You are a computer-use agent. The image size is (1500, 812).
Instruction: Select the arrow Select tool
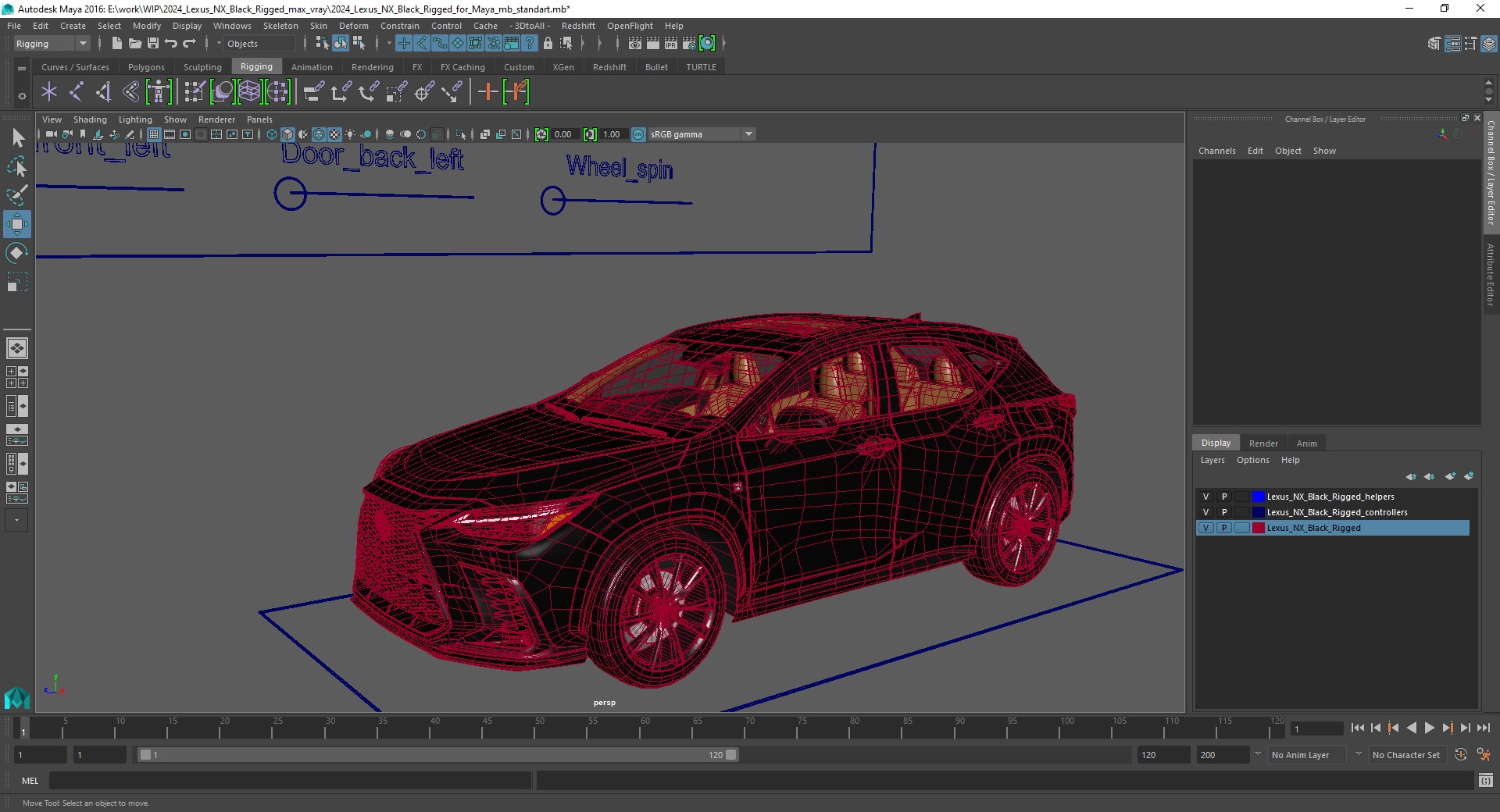[x=17, y=138]
